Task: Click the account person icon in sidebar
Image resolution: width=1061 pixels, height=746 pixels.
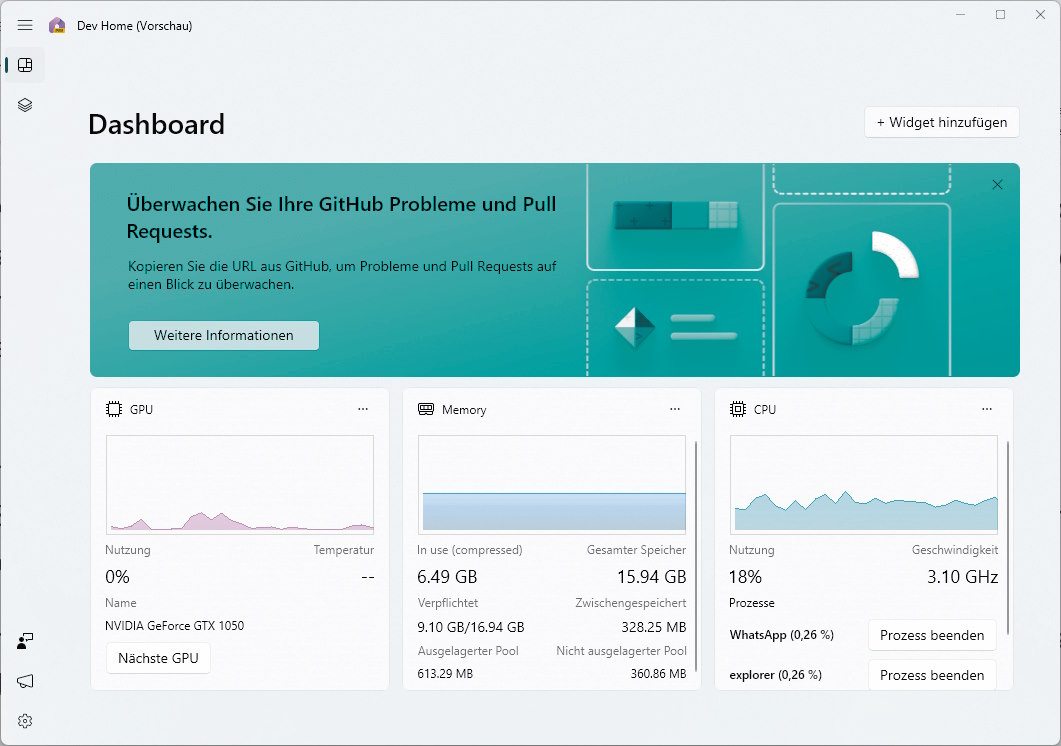Action: click(x=25, y=641)
